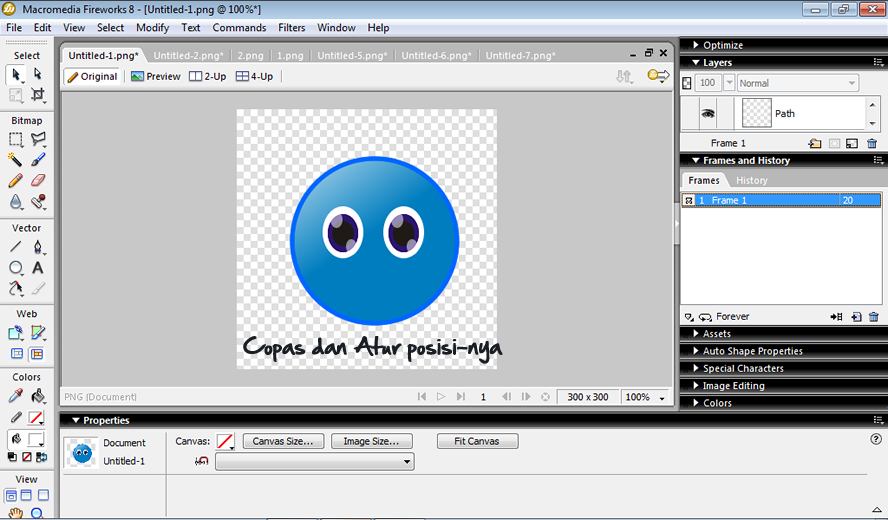Click the Fit Canvas button
The width and height of the screenshot is (888, 520).
[477, 441]
